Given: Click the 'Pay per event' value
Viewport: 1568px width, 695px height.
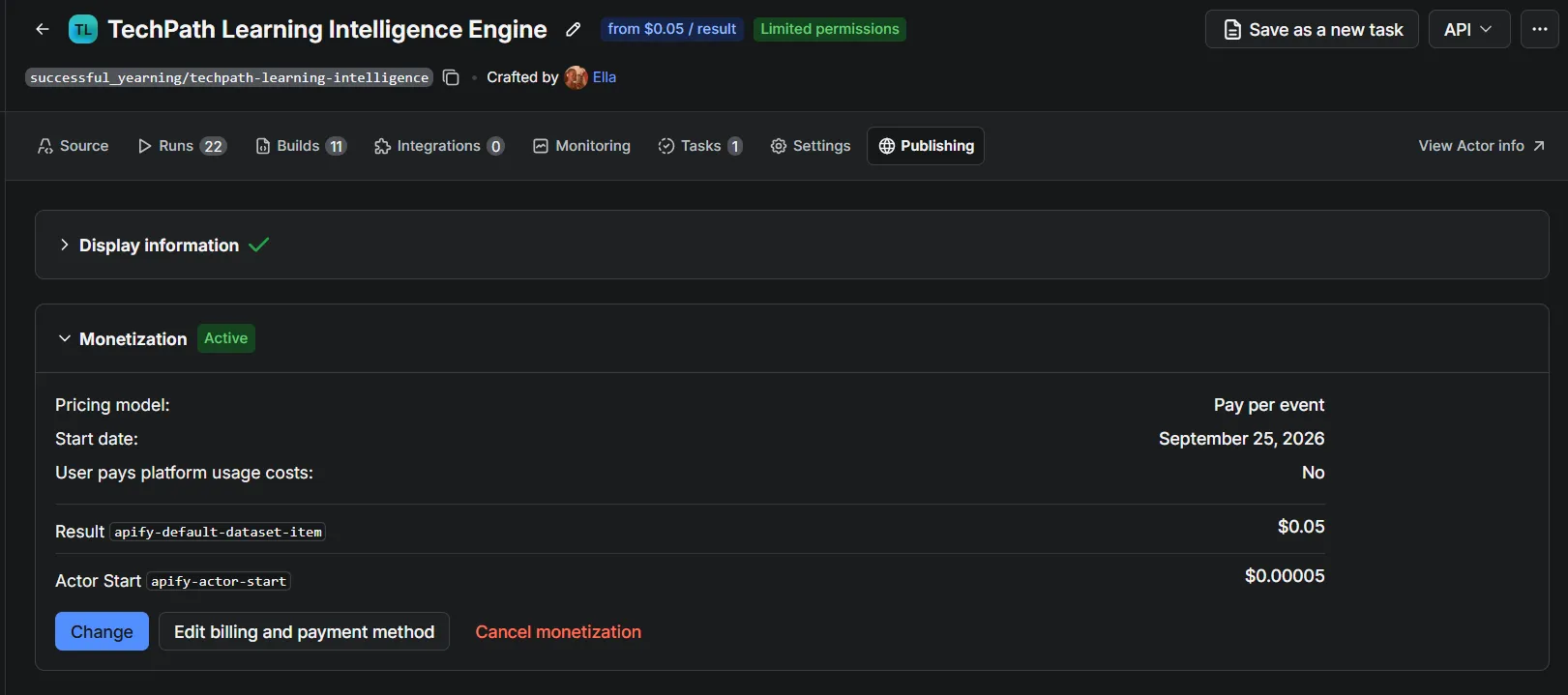Looking at the screenshot, I should (x=1269, y=405).
